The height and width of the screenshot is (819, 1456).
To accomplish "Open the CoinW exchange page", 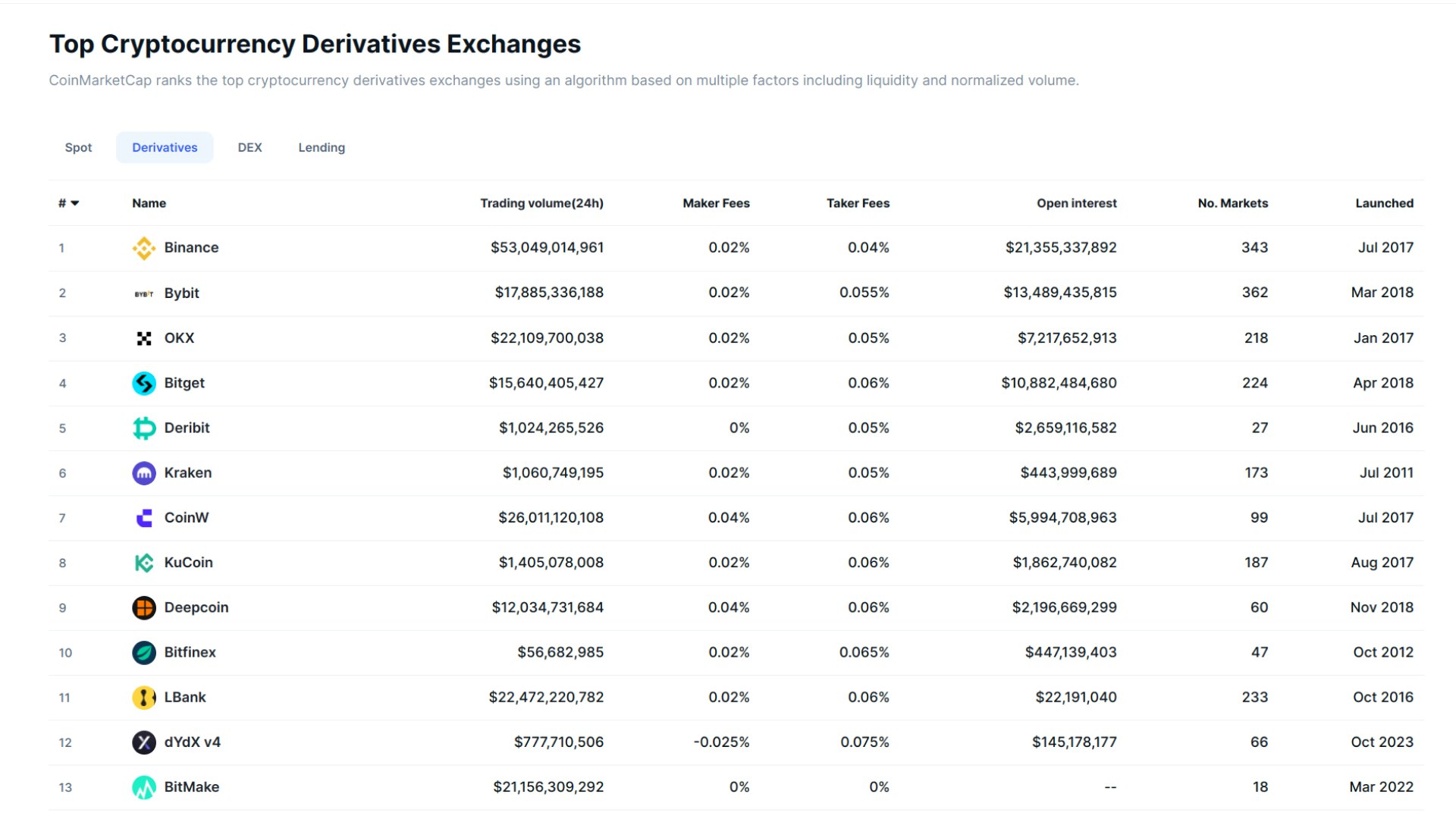I will click(x=187, y=517).
